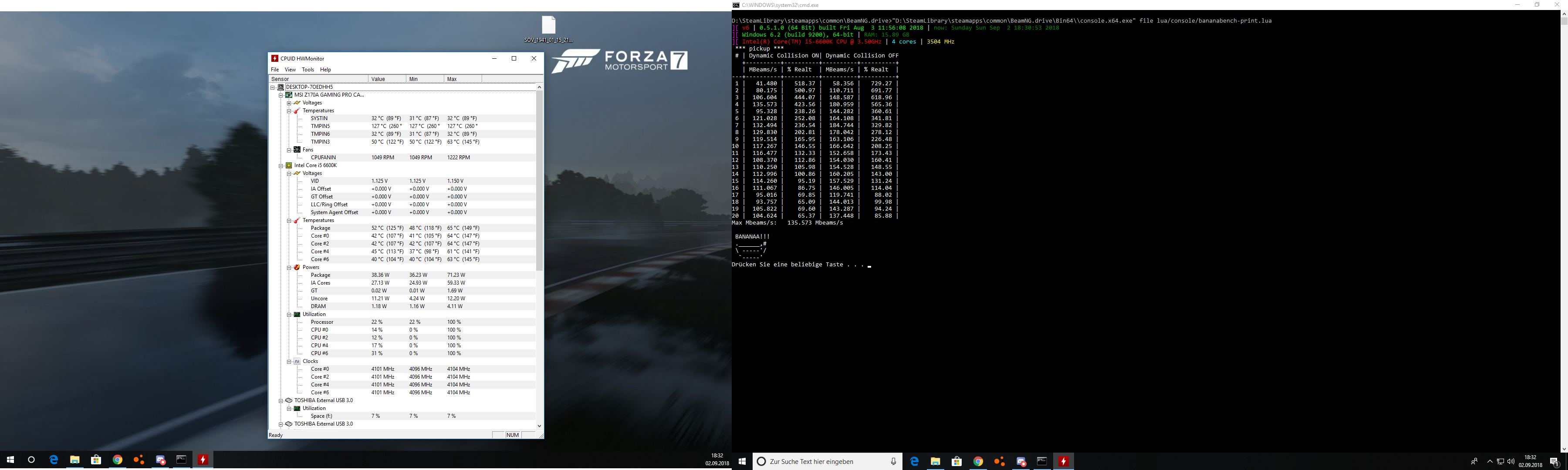
Task: Open Chrome next to the taskbar search box
Action: [978, 461]
